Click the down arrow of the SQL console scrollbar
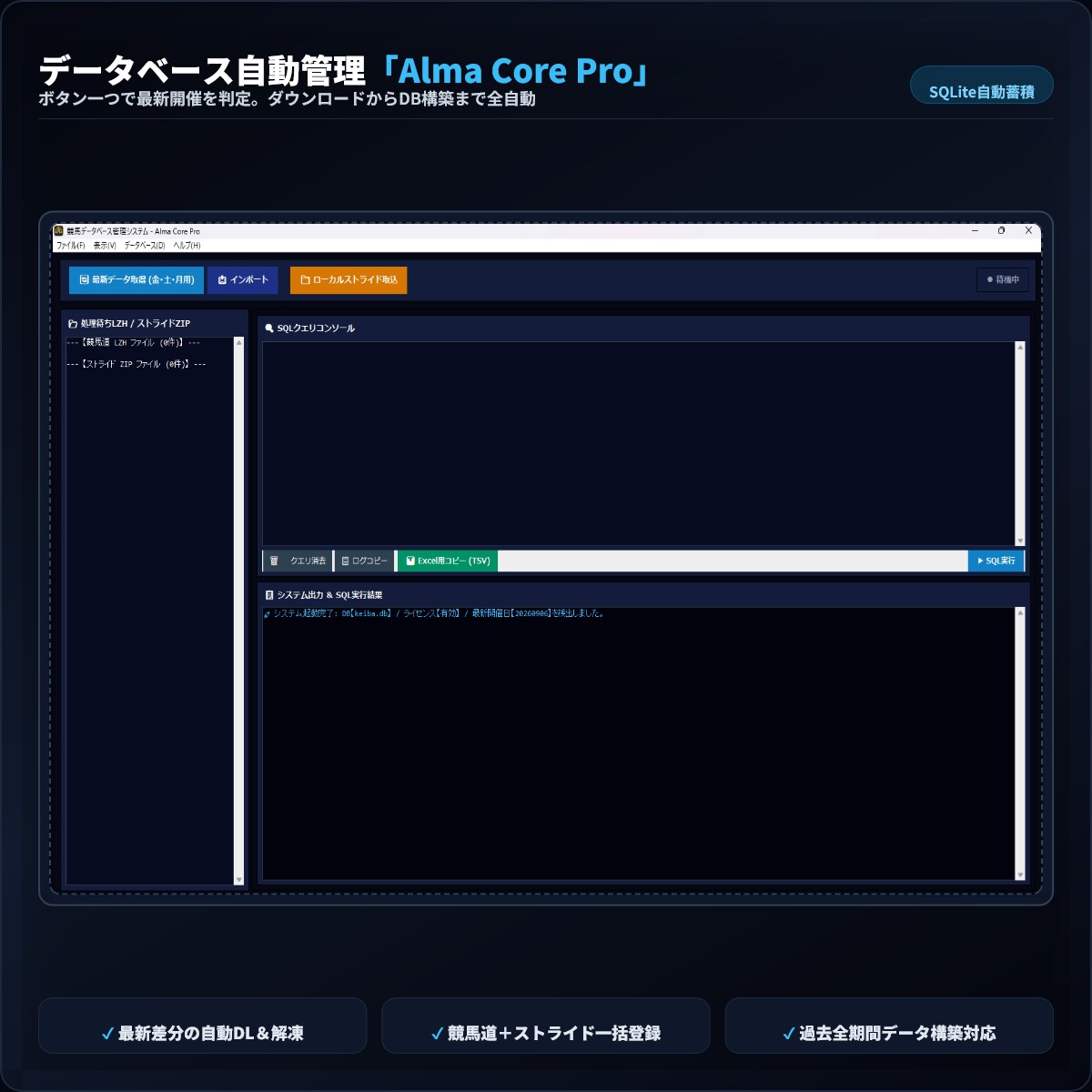1092x1092 pixels. point(1020,541)
